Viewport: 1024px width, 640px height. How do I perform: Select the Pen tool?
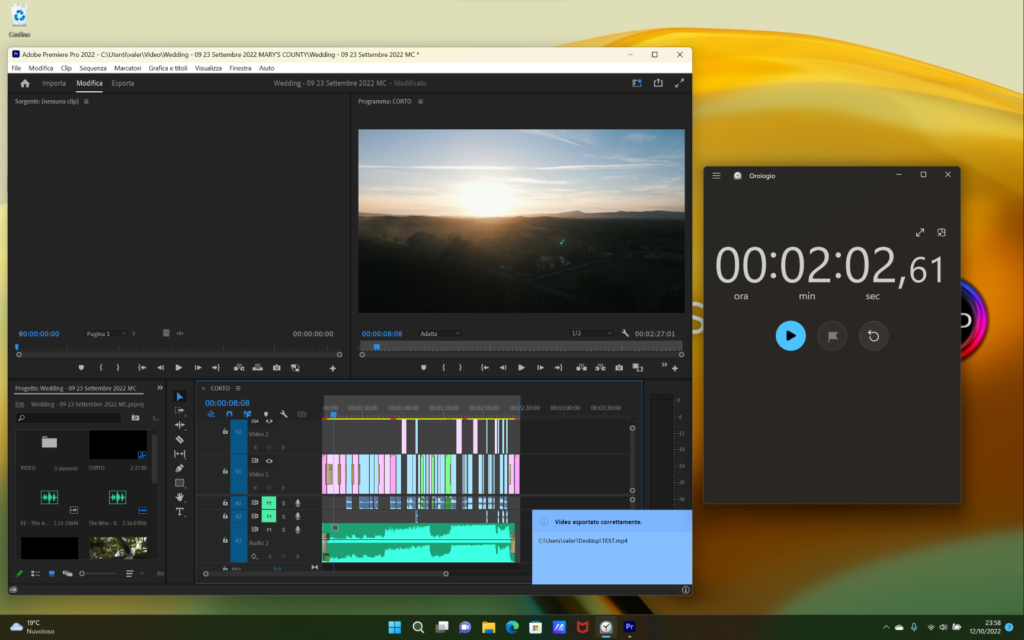click(x=180, y=468)
